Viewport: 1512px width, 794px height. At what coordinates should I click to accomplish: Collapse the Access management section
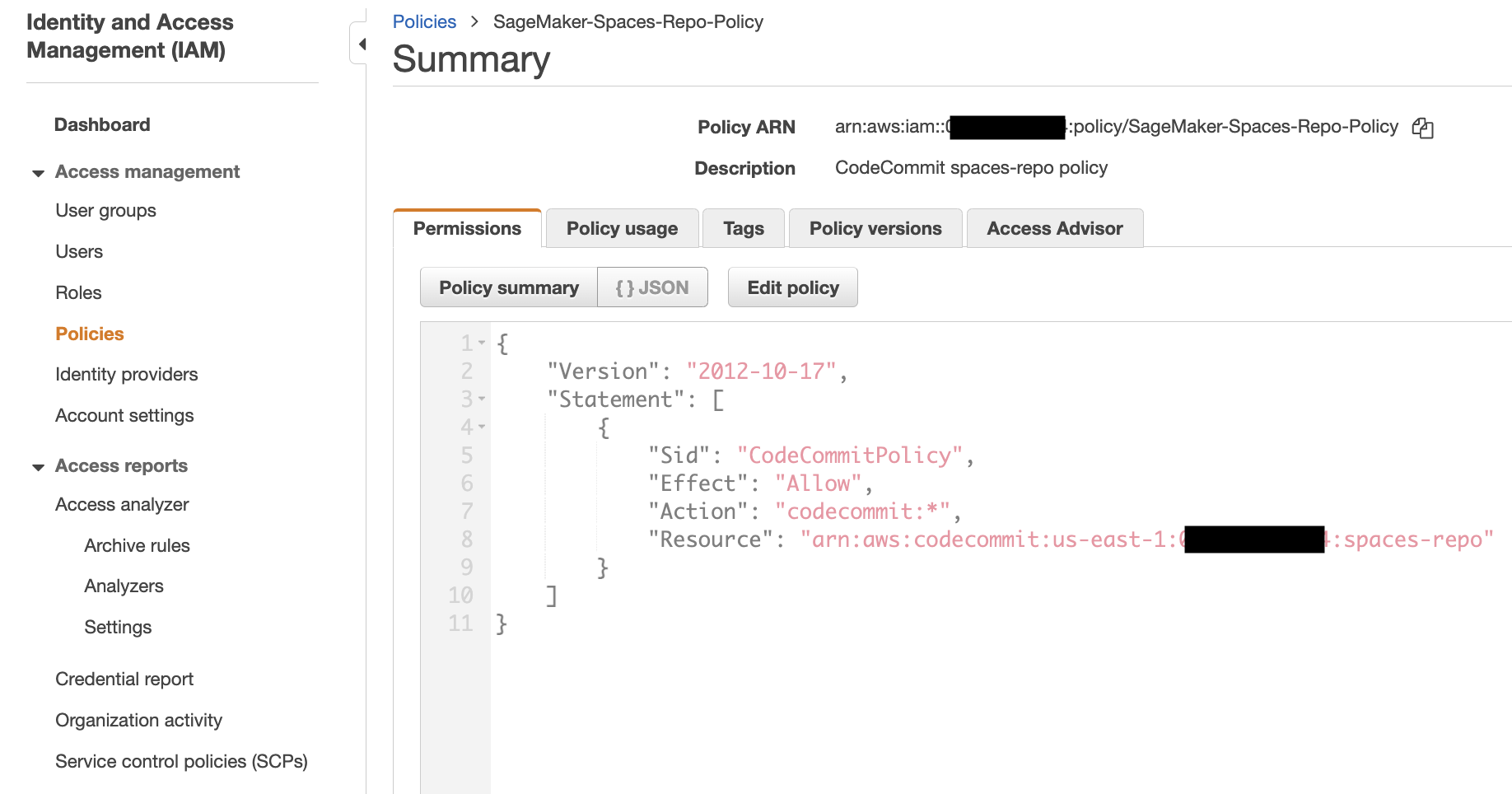pyautogui.click(x=38, y=173)
